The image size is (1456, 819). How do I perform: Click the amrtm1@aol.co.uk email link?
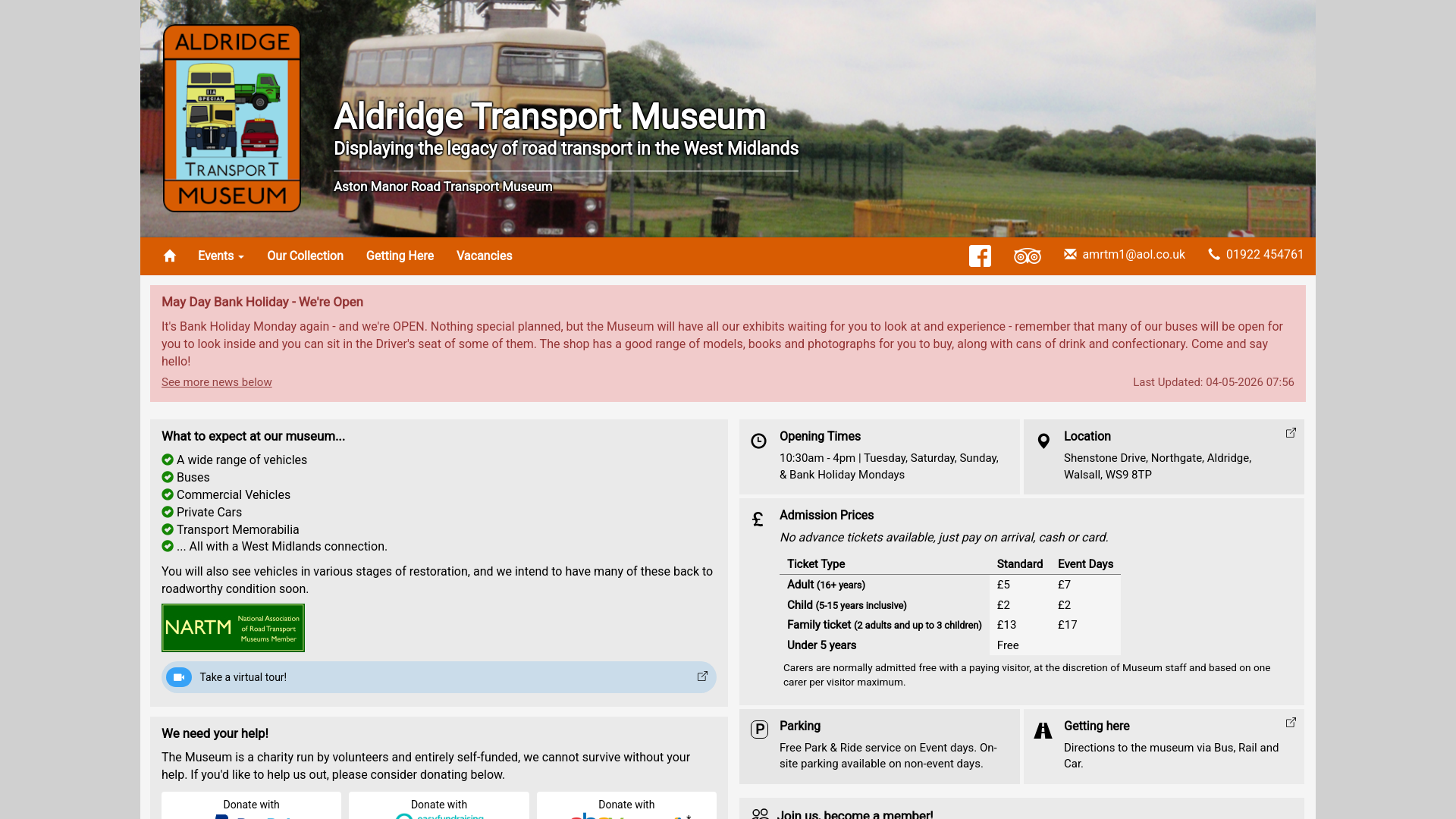pyautogui.click(x=1133, y=255)
